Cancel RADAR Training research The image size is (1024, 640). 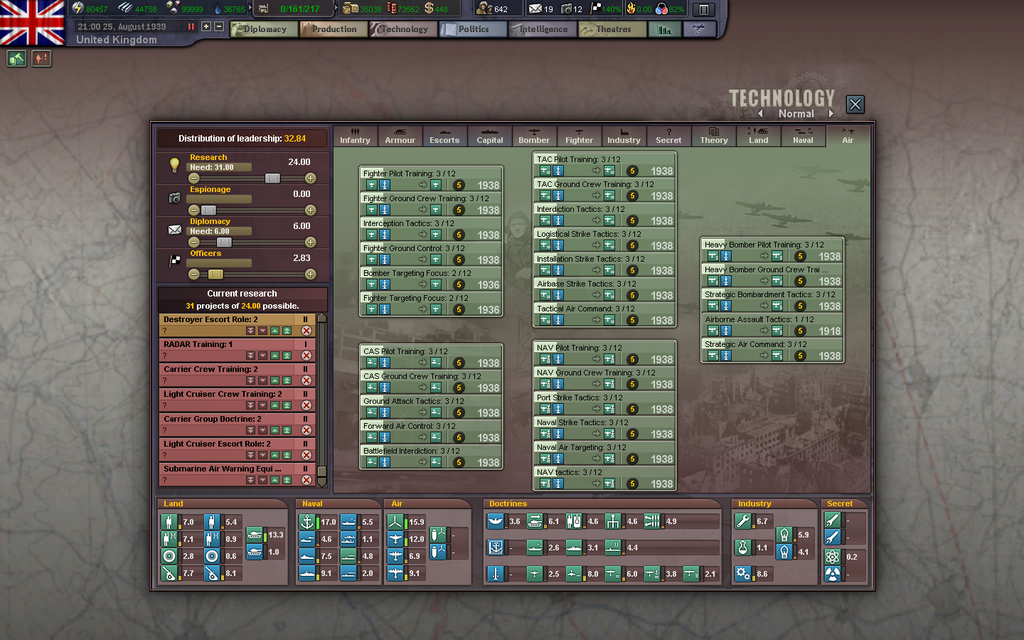[x=306, y=356]
